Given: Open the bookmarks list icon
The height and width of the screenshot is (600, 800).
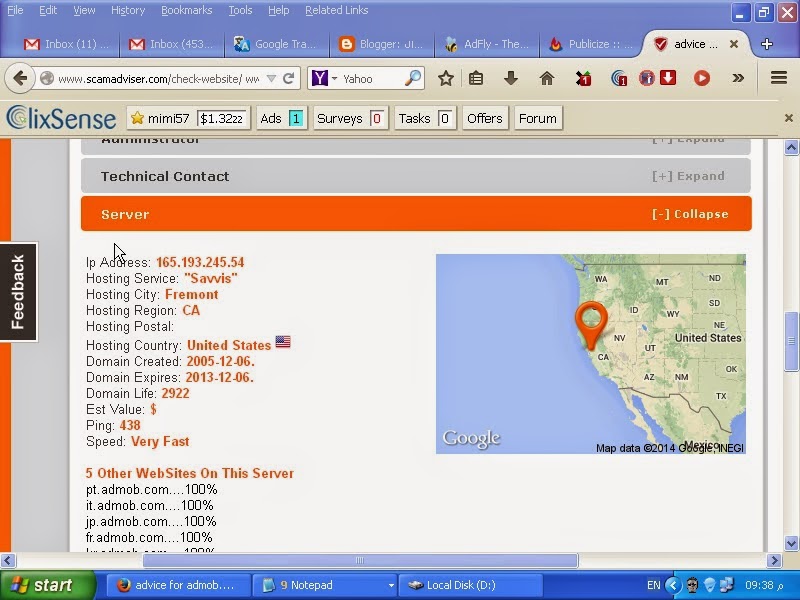Looking at the screenshot, I should [x=476, y=78].
